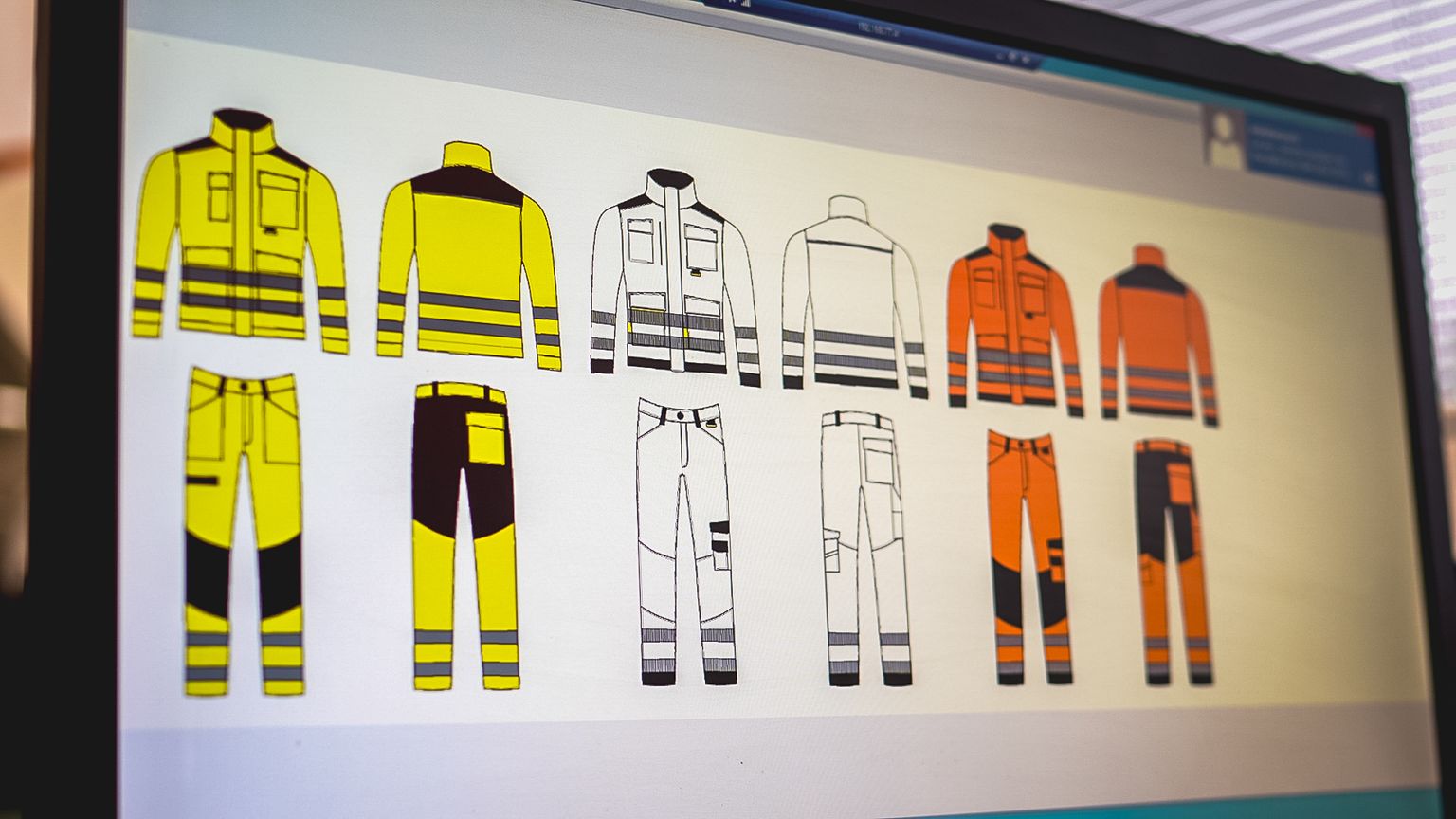
Task: Select the yellow jacket front view drawing
Action: 240,231
